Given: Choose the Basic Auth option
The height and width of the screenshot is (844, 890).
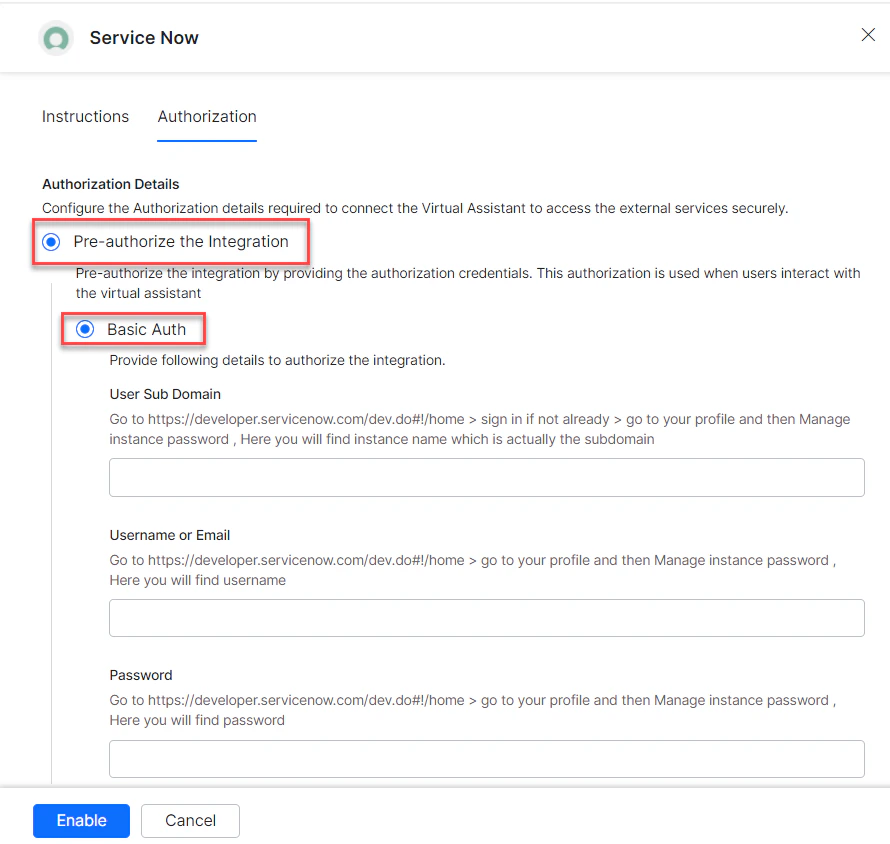Looking at the screenshot, I should point(84,329).
